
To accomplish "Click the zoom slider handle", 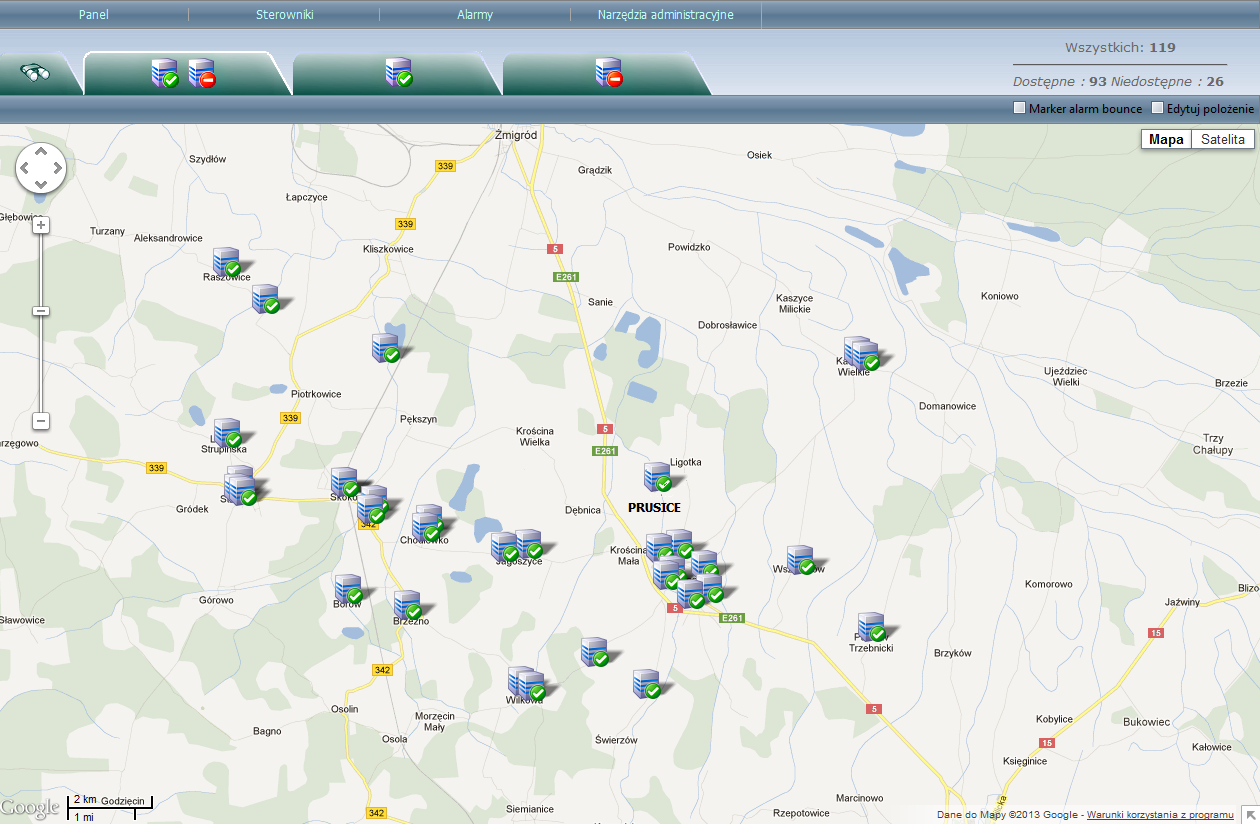I will coord(41,311).
